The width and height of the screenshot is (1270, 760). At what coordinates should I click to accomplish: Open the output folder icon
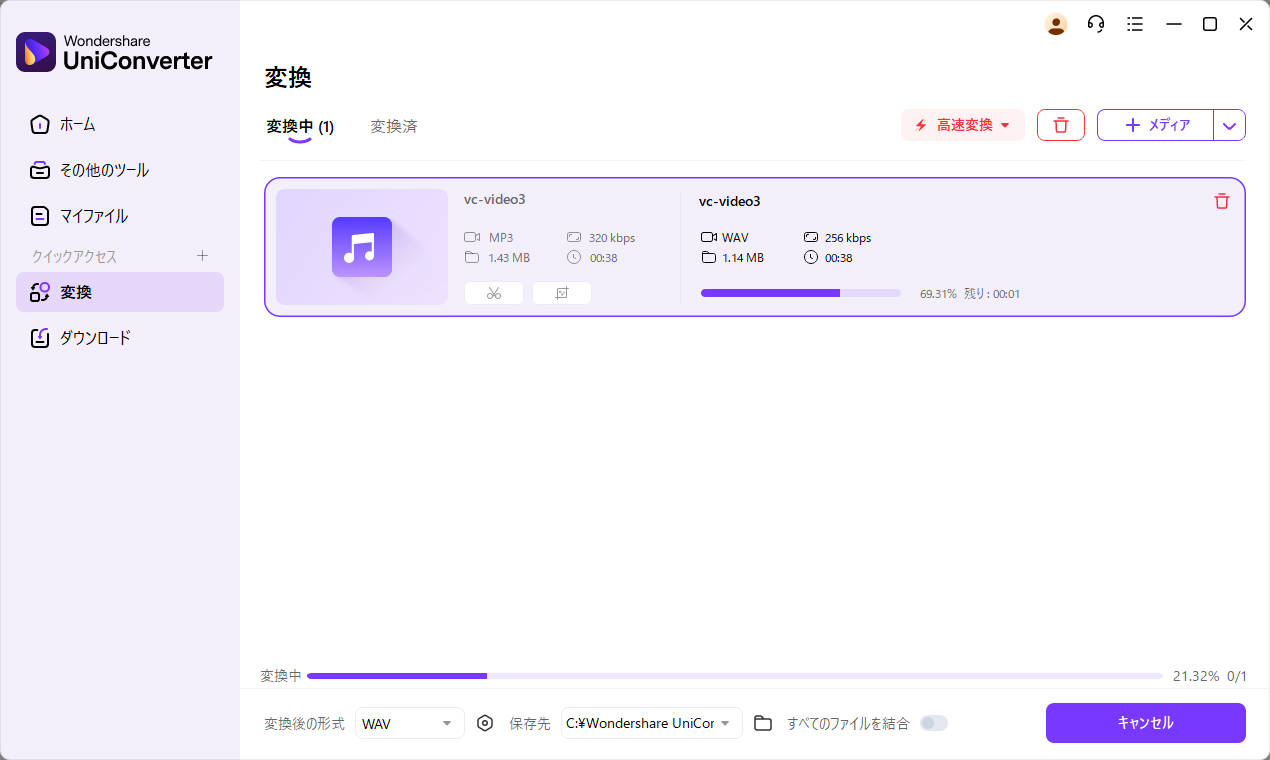[x=763, y=723]
